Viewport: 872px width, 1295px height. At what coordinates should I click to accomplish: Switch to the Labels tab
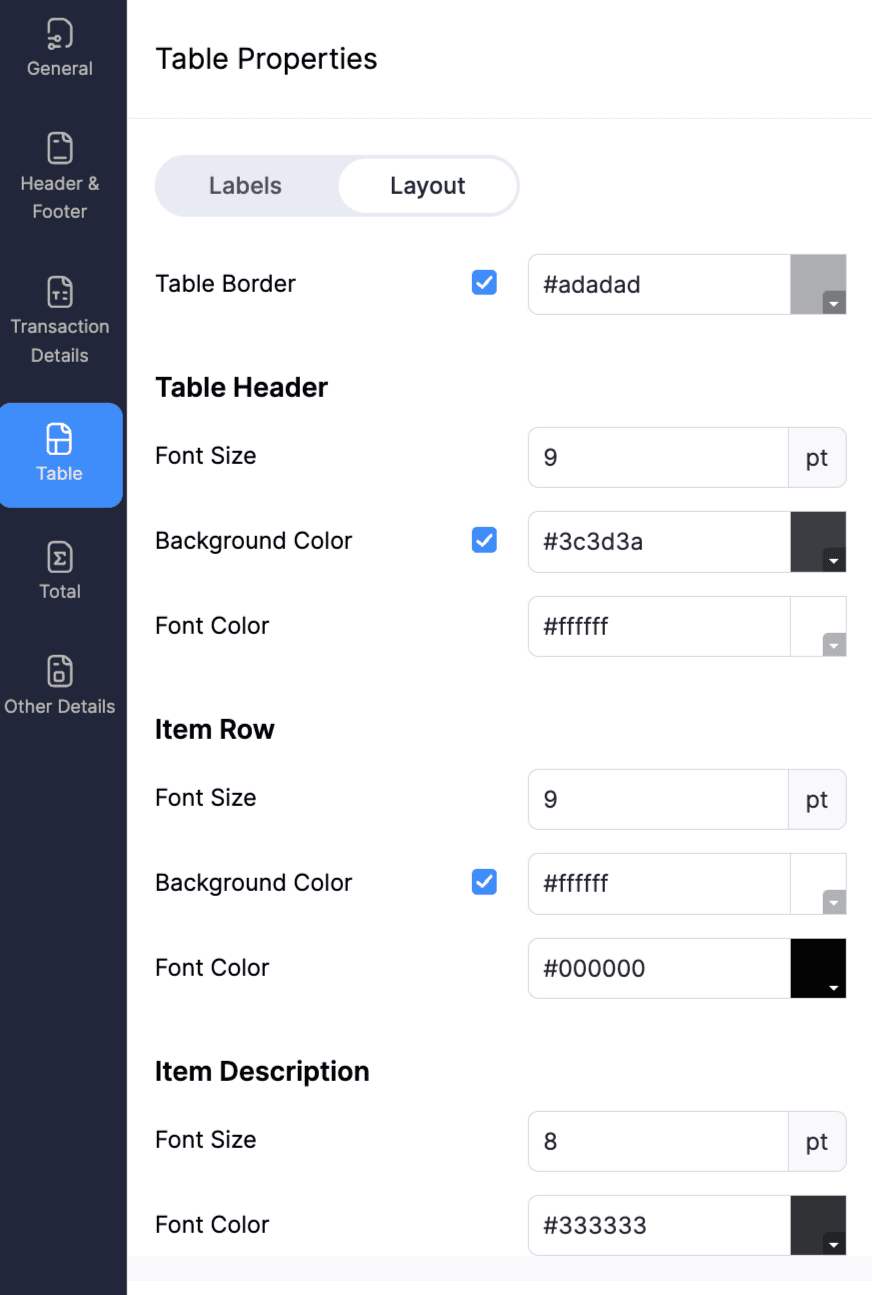[245, 185]
